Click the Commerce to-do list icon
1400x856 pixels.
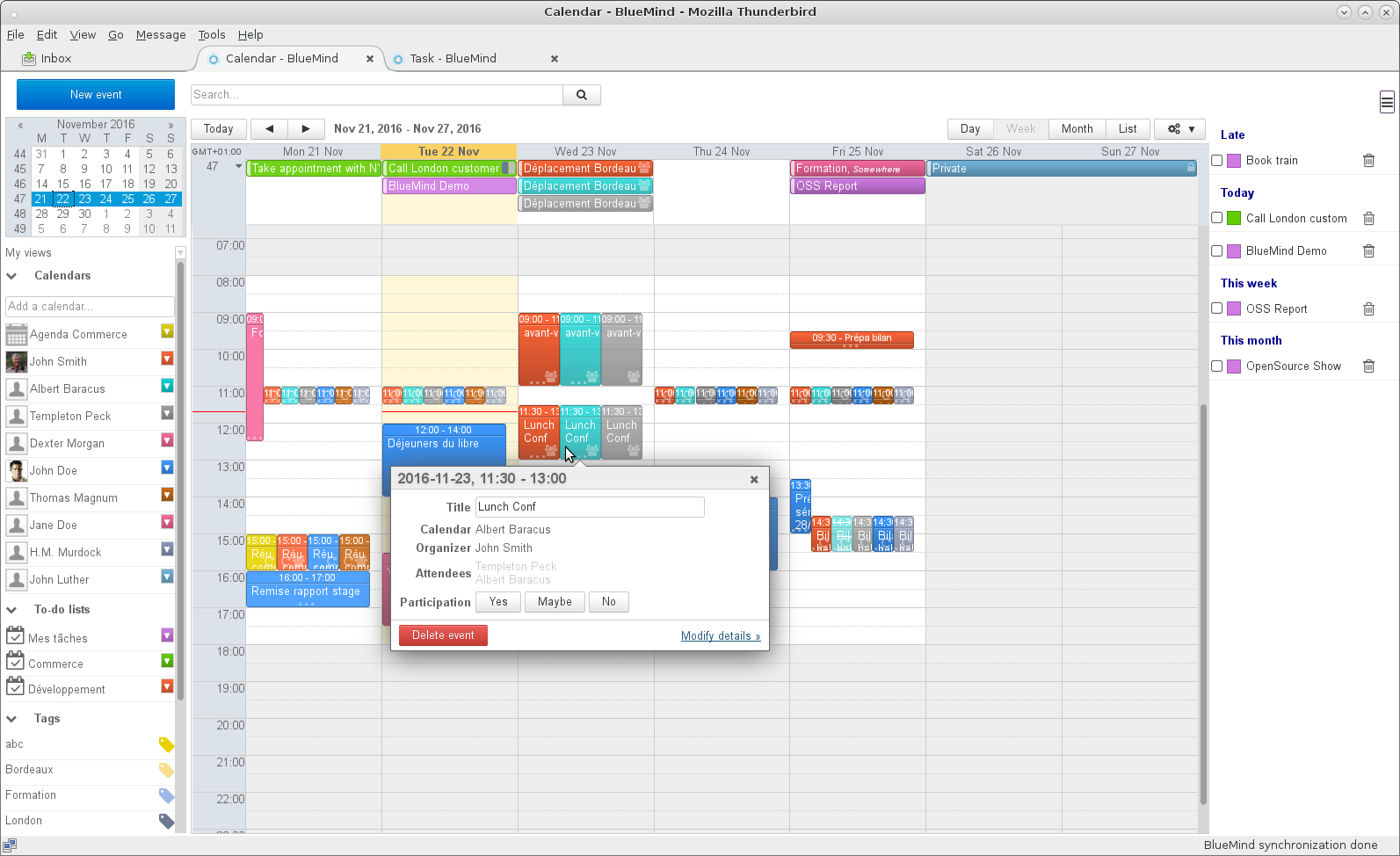click(x=15, y=661)
